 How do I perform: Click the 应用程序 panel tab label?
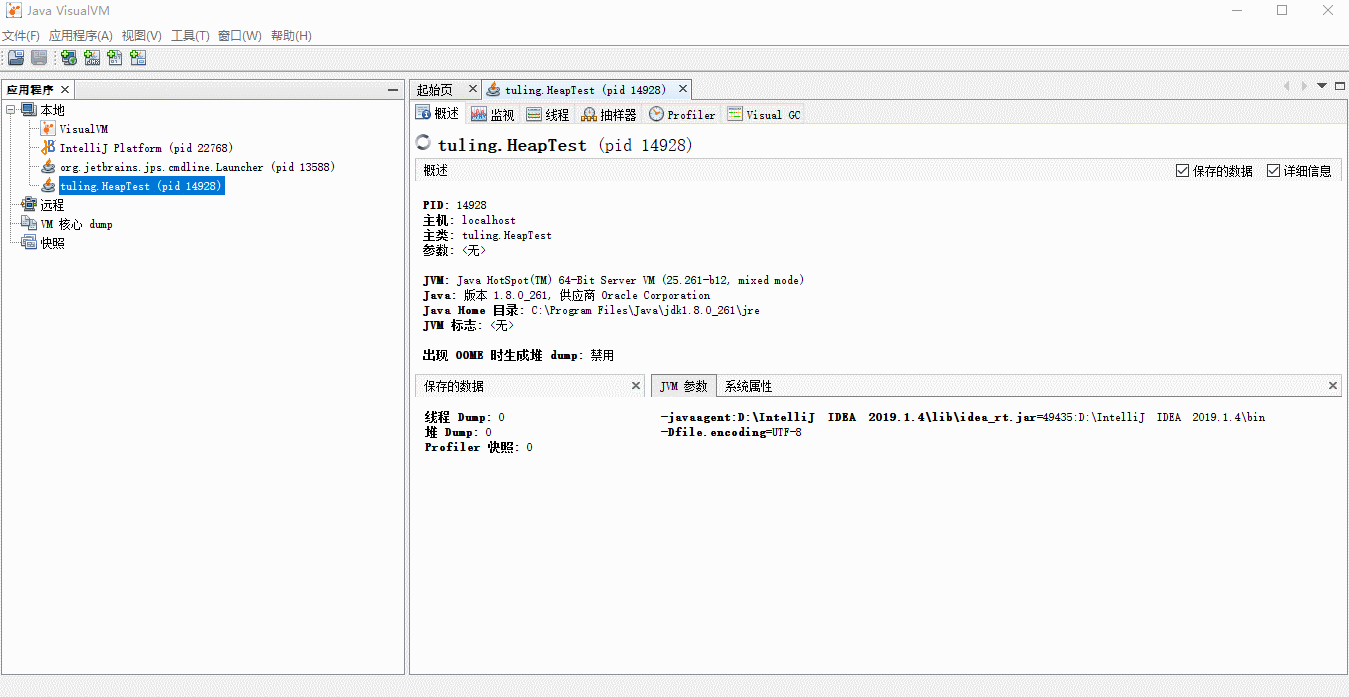(30, 90)
